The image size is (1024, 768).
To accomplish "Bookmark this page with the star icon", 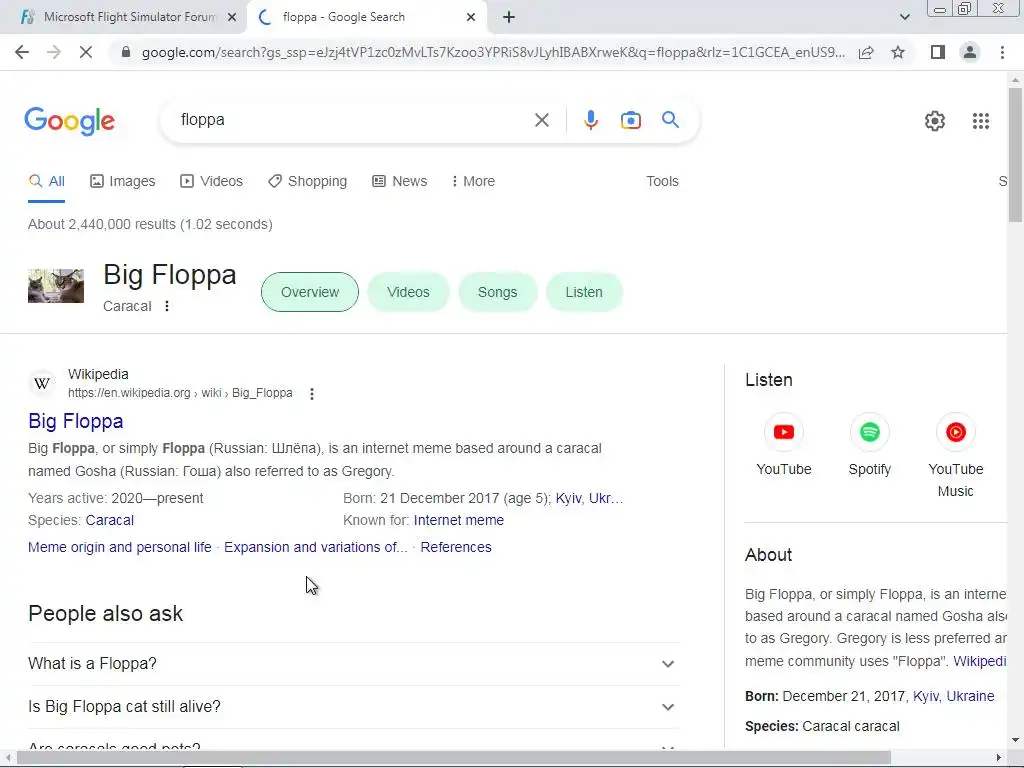I will tap(898, 52).
